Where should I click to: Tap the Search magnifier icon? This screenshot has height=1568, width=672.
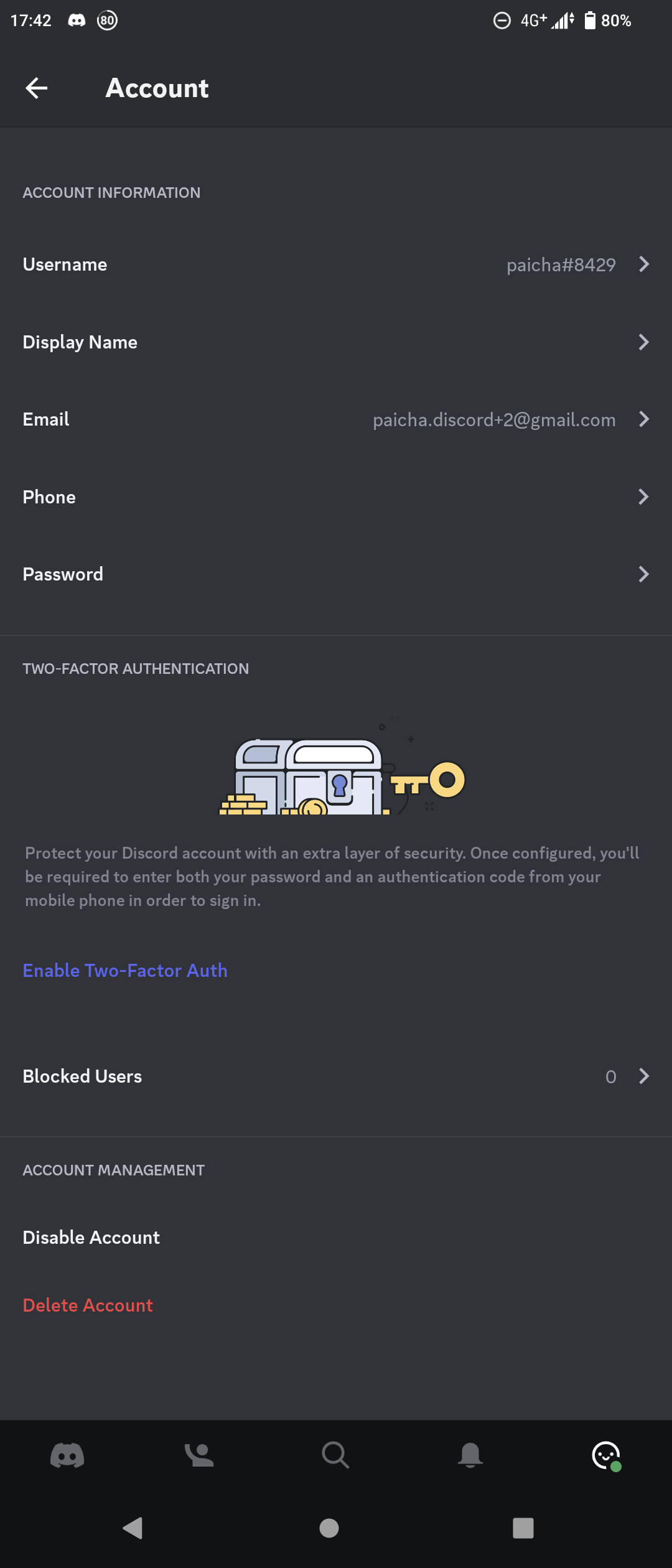click(335, 1455)
